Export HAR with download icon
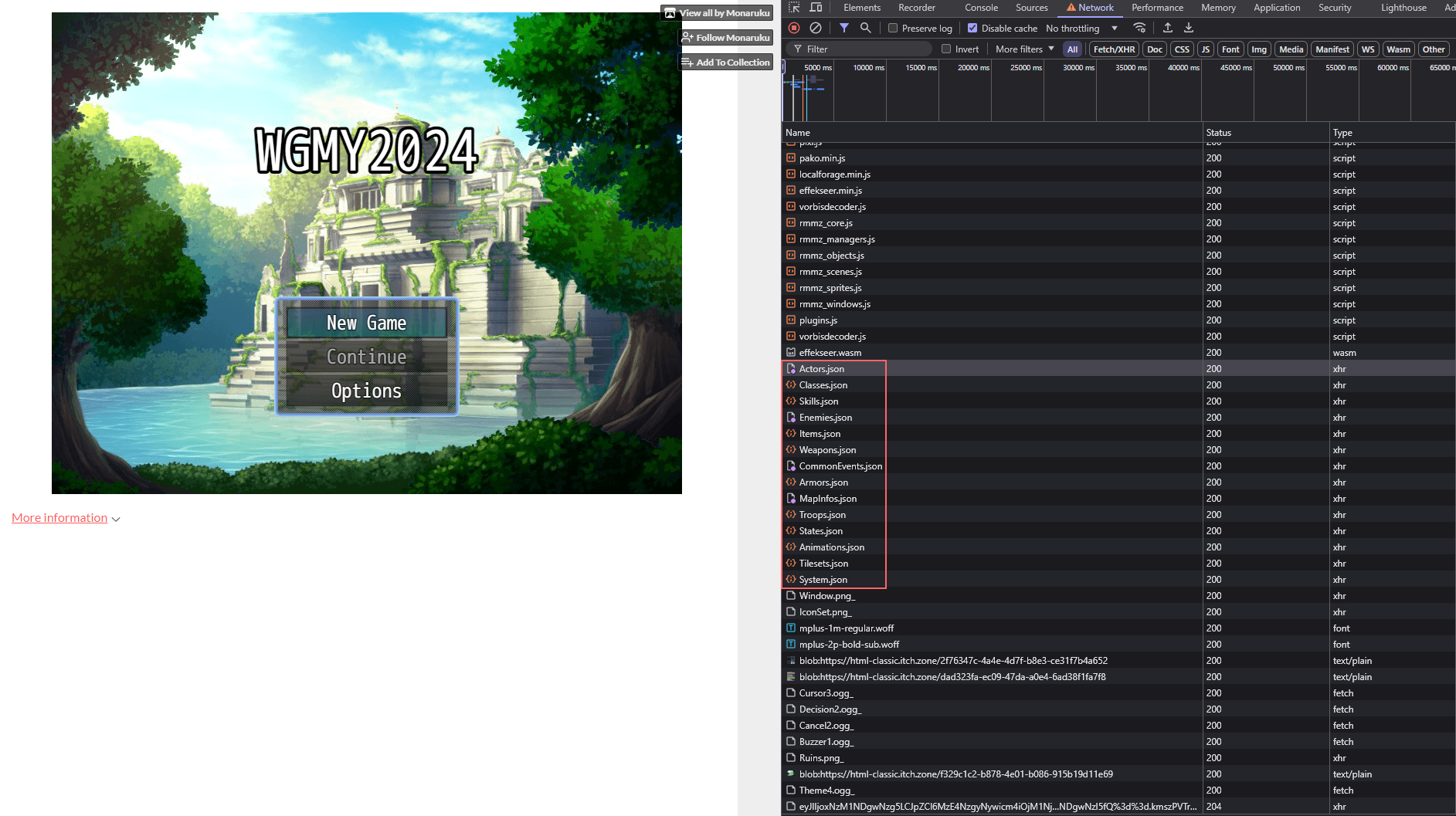 (x=1189, y=28)
